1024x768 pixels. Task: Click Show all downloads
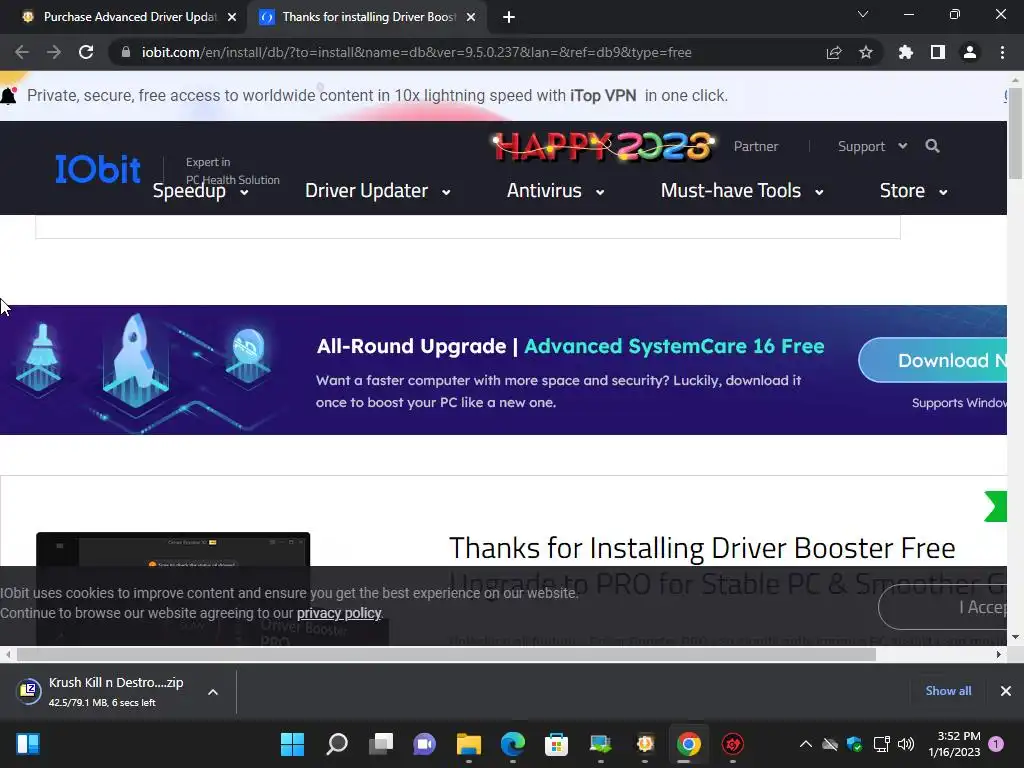point(948,691)
